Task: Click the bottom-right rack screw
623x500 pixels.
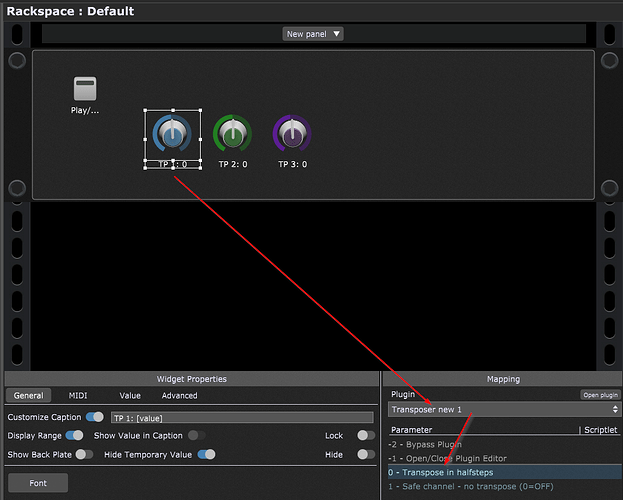Action: tap(606, 189)
